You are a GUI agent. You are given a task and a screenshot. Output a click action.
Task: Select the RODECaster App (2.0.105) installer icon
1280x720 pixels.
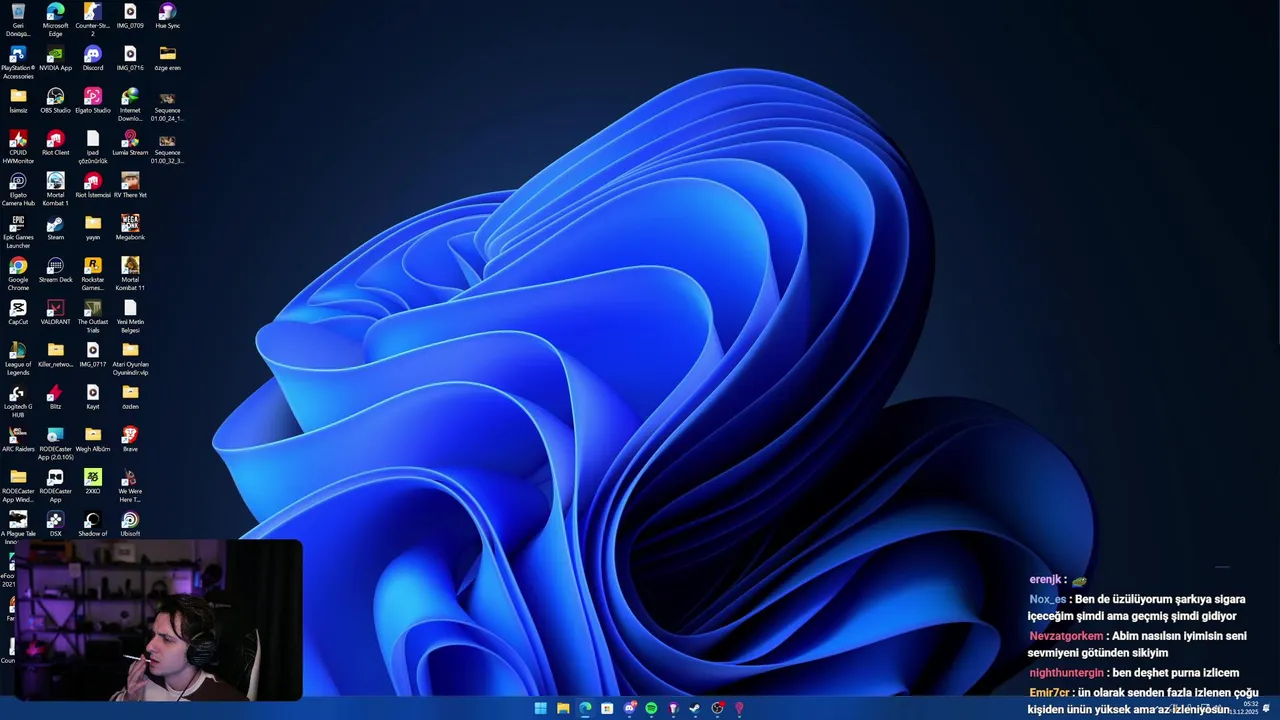55,443
